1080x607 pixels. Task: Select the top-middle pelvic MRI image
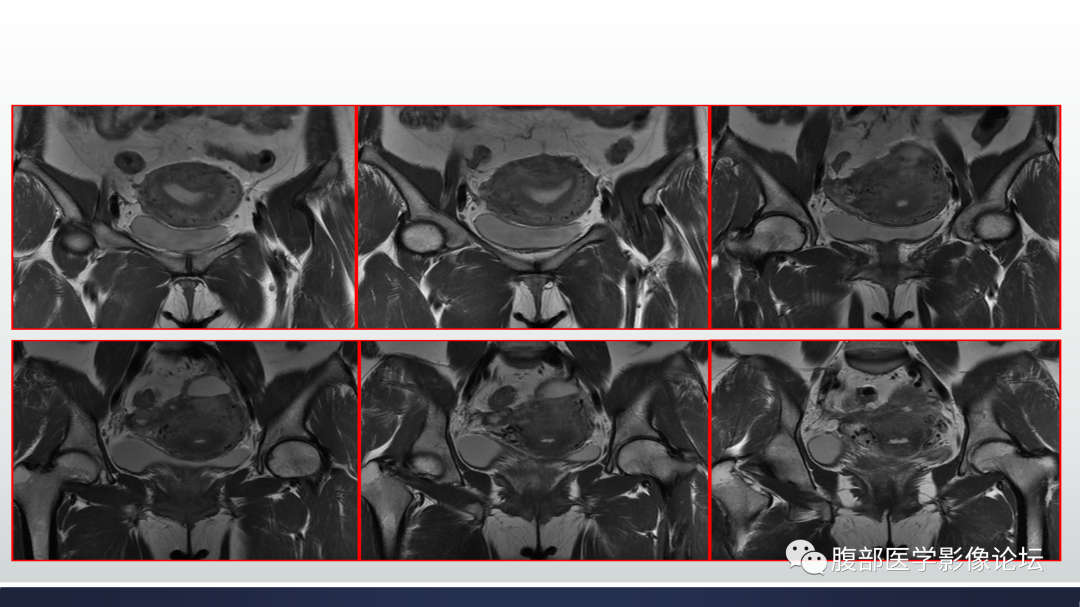533,217
